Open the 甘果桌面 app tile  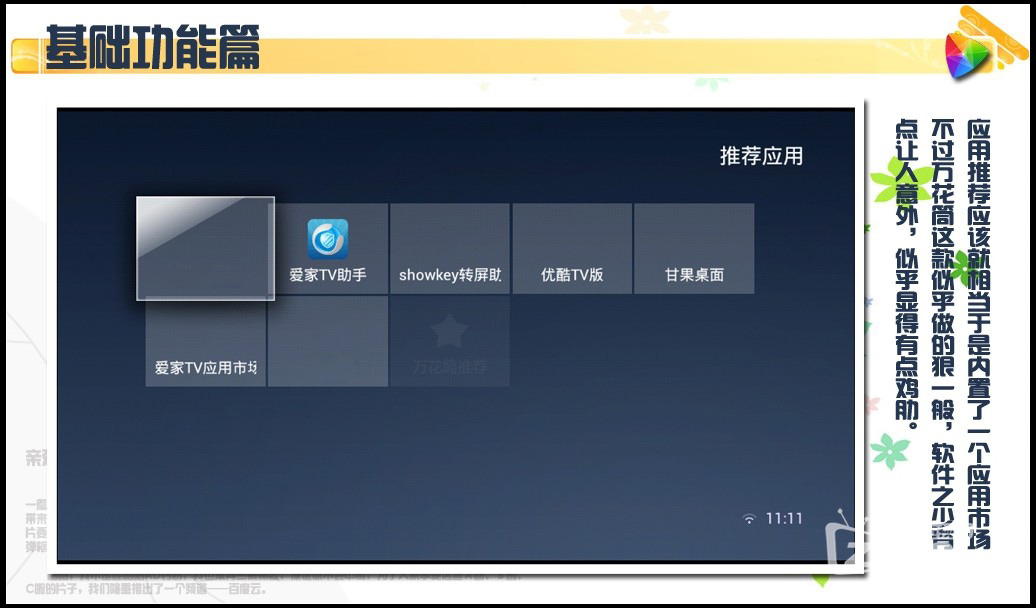694,249
